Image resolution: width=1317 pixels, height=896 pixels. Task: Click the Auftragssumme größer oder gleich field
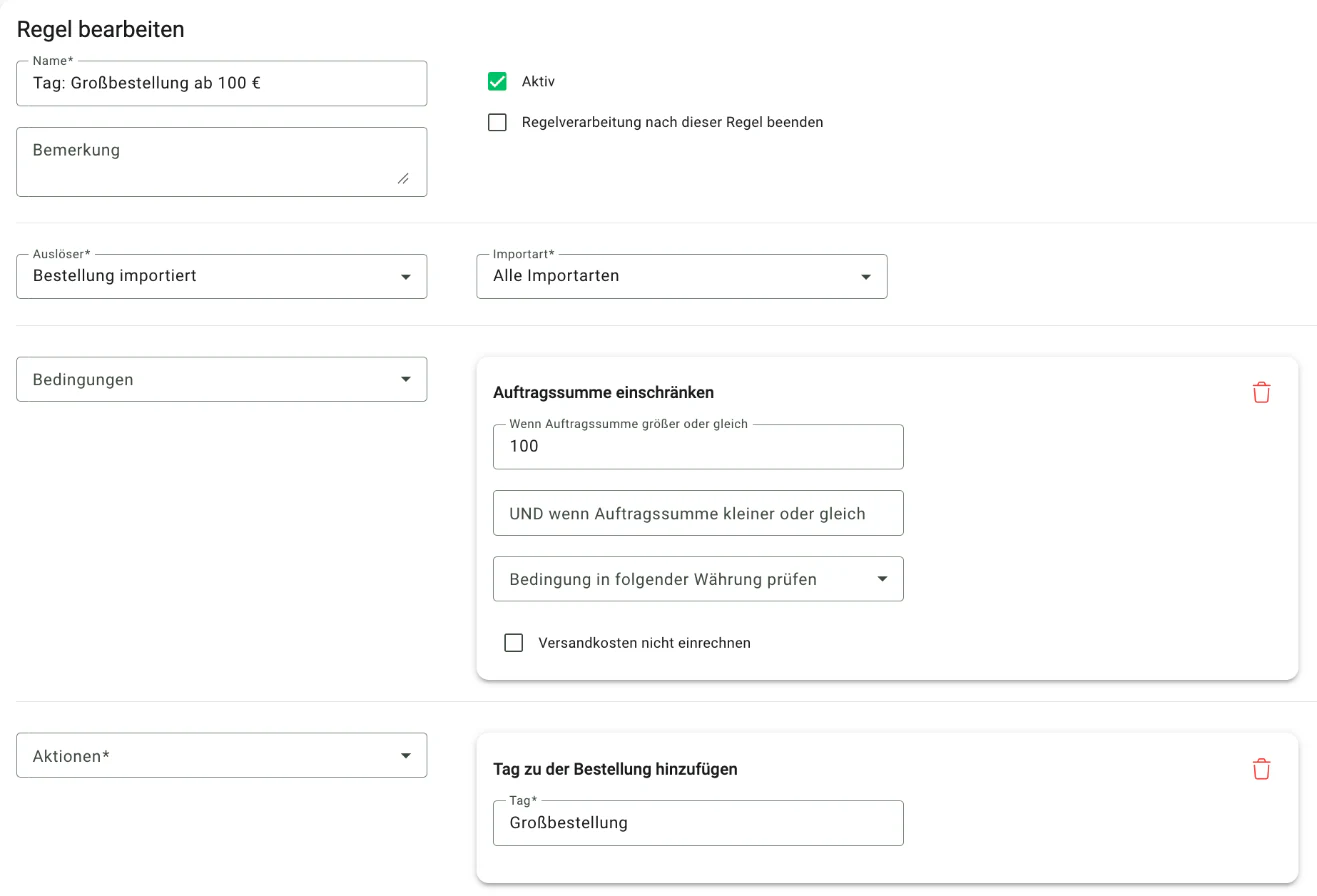(x=698, y=447)
